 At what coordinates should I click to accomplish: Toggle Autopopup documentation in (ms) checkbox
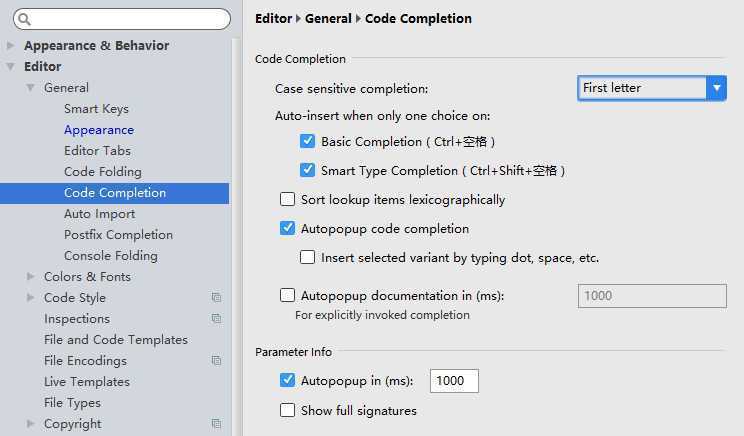(287, 295)
